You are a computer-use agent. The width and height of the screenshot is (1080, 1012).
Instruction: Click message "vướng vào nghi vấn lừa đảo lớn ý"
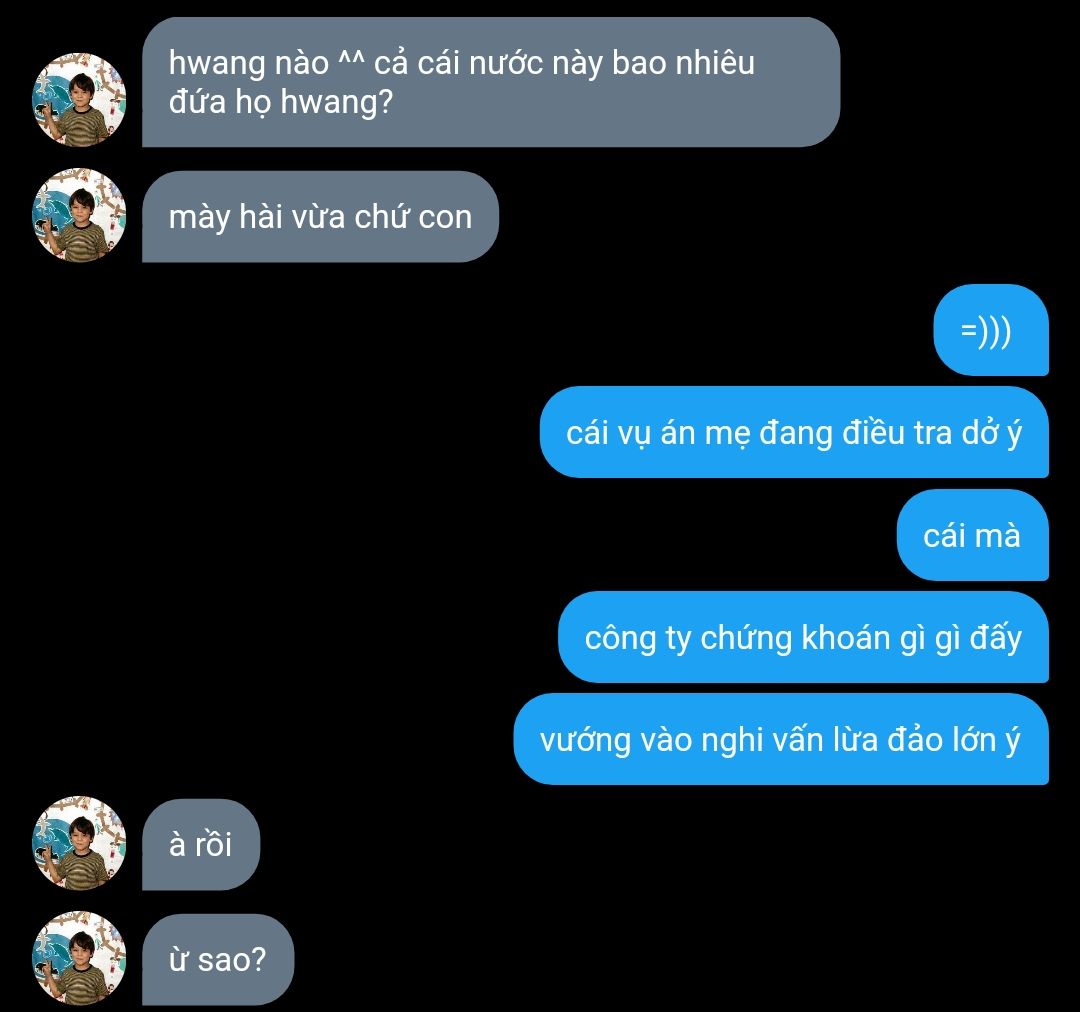click(x=781, y=739)
